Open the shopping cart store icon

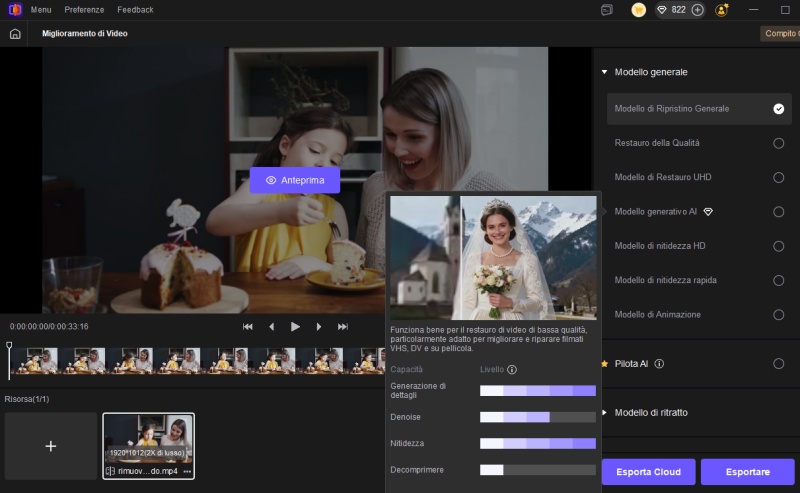coord(639,10)
